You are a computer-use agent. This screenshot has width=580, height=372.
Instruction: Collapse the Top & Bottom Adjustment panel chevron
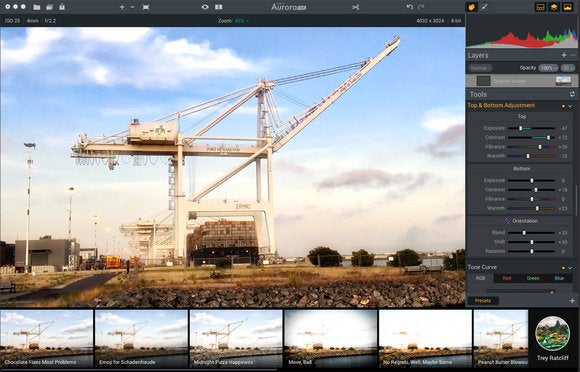(x=570, y=106)
